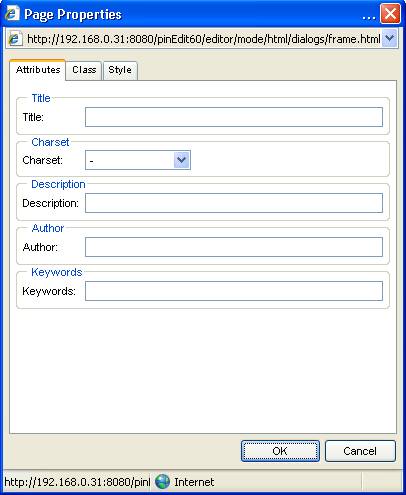The height and width of the screenshot is (495, 406).
Task: Focus the Keywords text field
Action: (x=234, y=291)
